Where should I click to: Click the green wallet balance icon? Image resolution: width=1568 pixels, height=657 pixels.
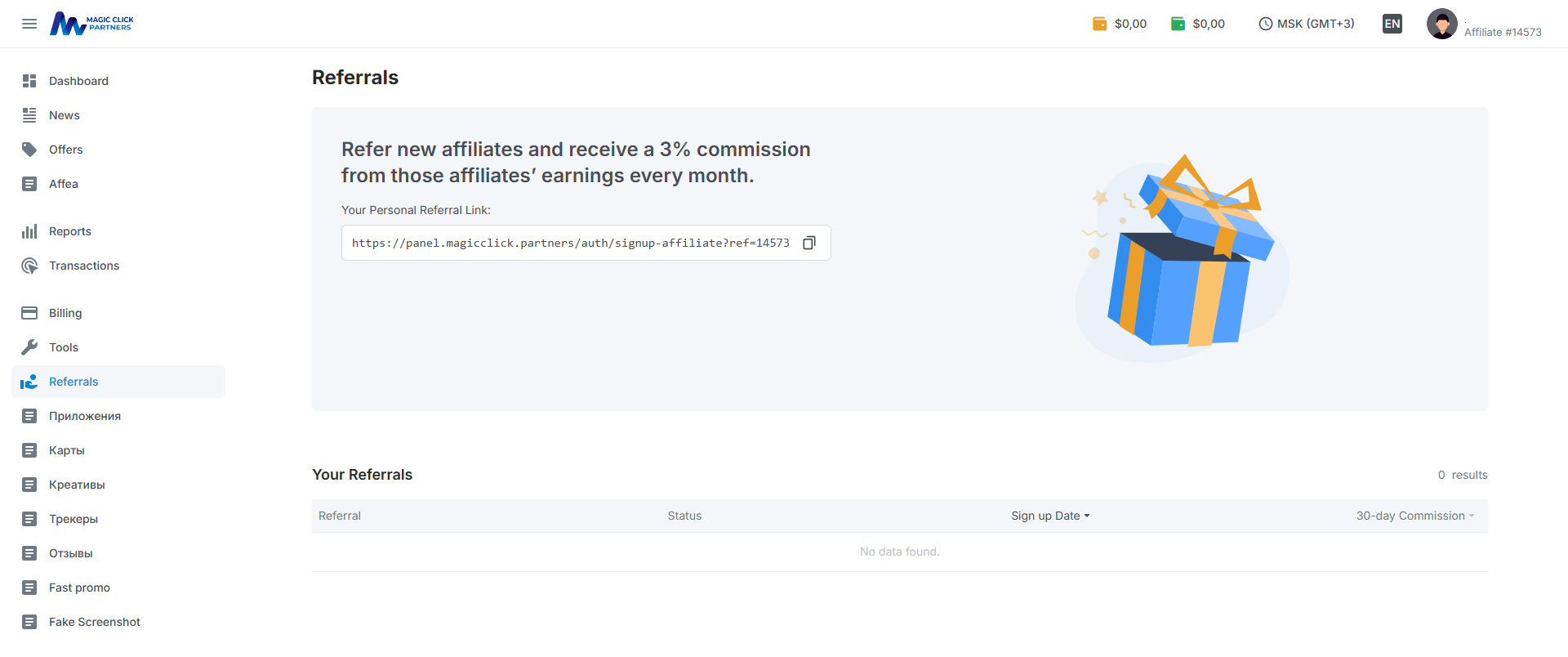coord(1178,24)
